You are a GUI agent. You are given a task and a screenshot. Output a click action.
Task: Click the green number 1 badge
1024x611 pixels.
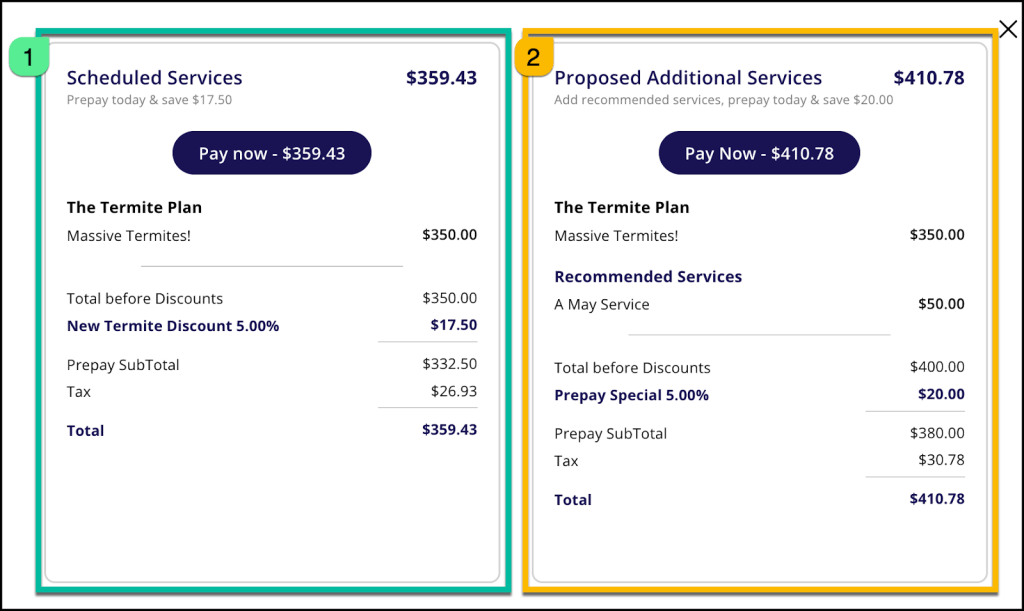tap(28, 58)
